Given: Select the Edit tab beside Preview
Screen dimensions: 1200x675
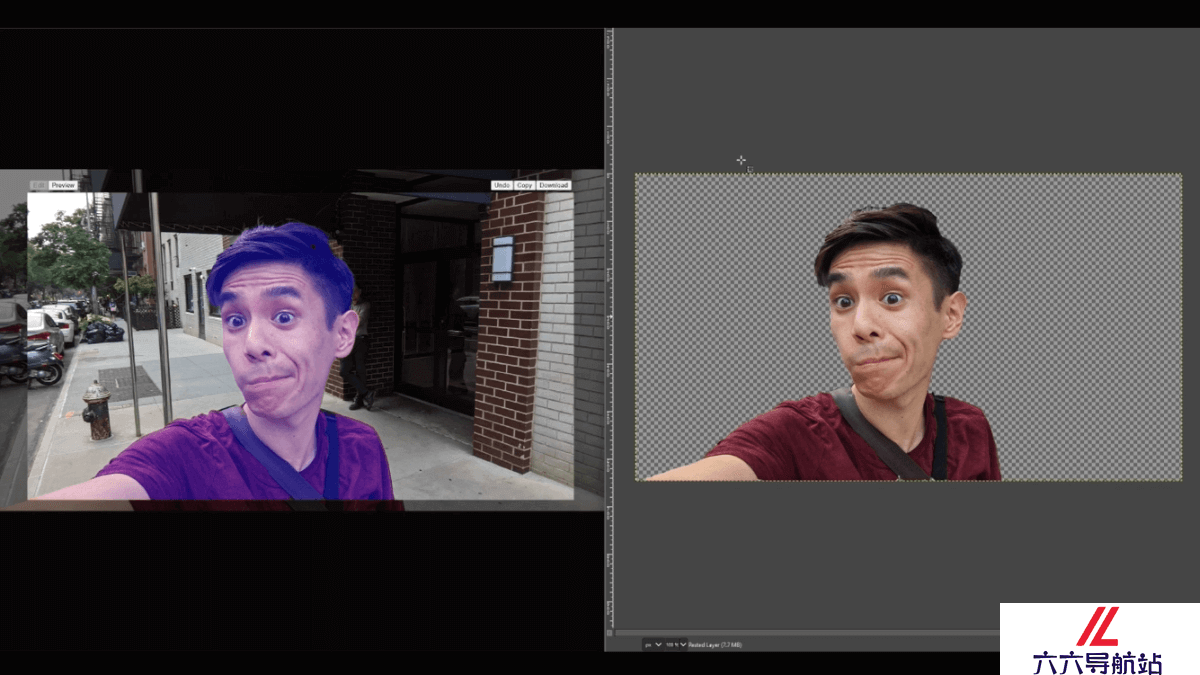Looking at the screenshot, I should coord(39,185).
